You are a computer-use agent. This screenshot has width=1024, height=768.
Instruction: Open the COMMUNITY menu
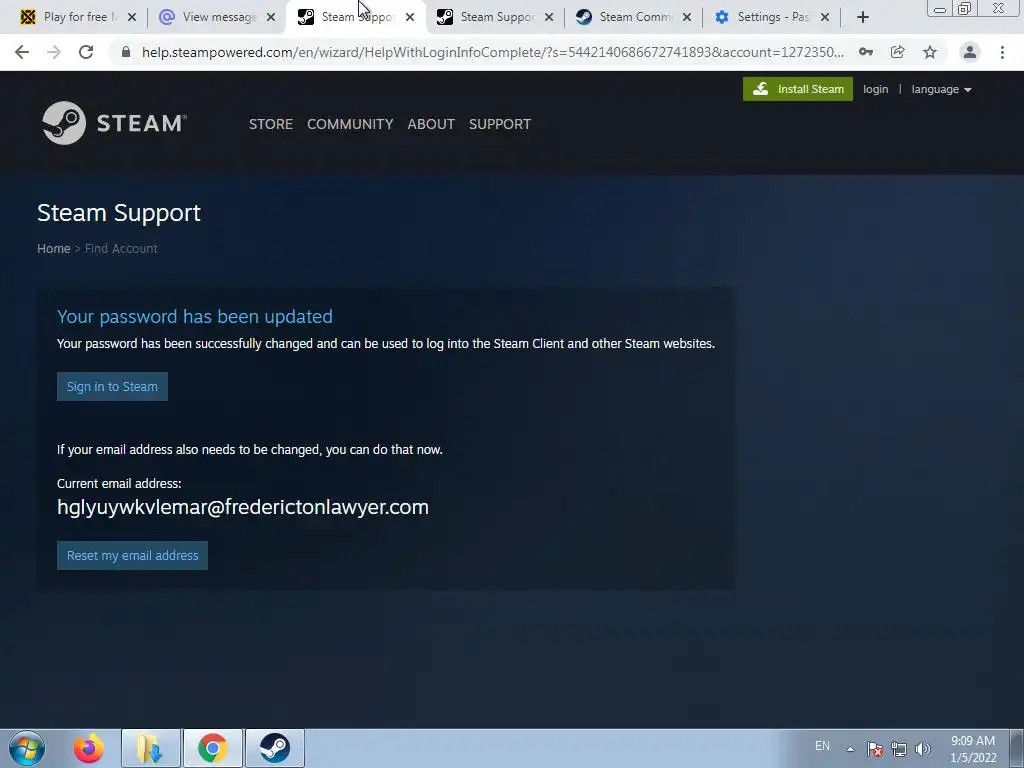click(x=350, y=124)
